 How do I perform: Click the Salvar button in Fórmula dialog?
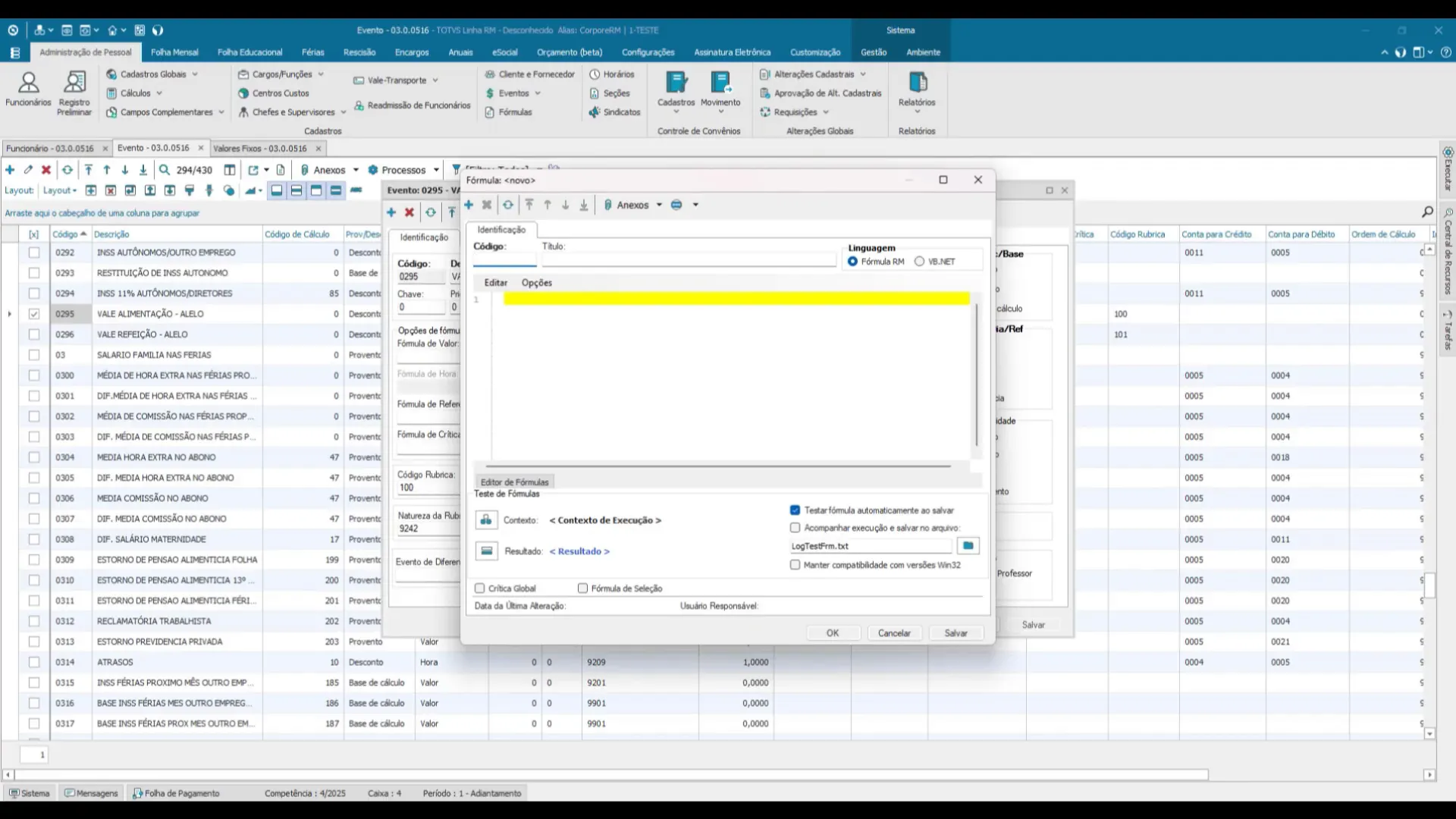pyautogui.click(x=955, y=633)
